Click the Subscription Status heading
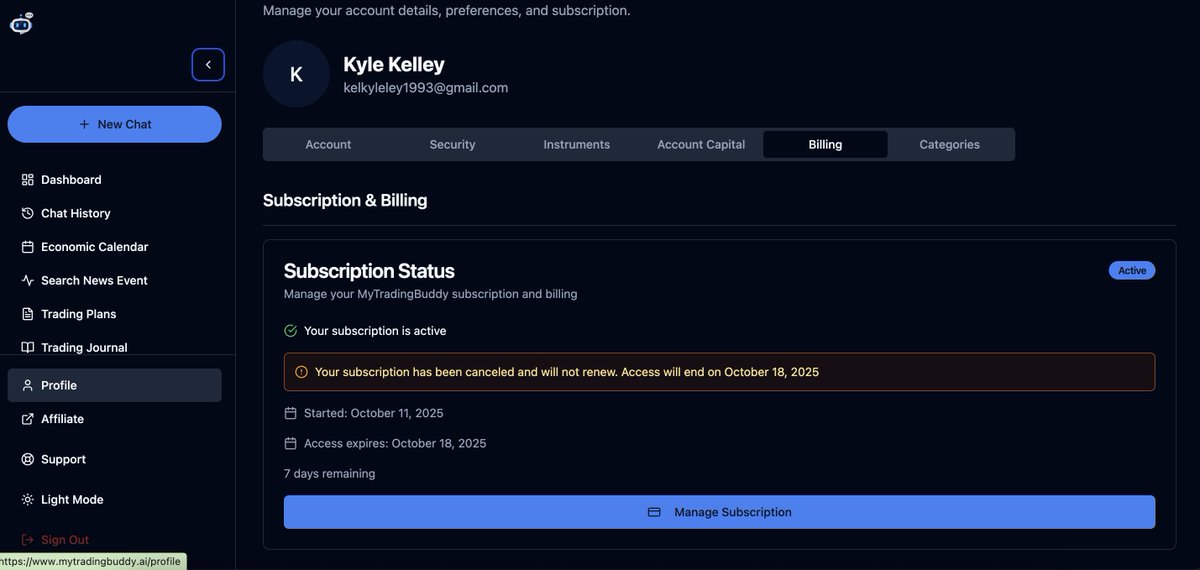Viewport: 1200px width, 570px height. 369,271
